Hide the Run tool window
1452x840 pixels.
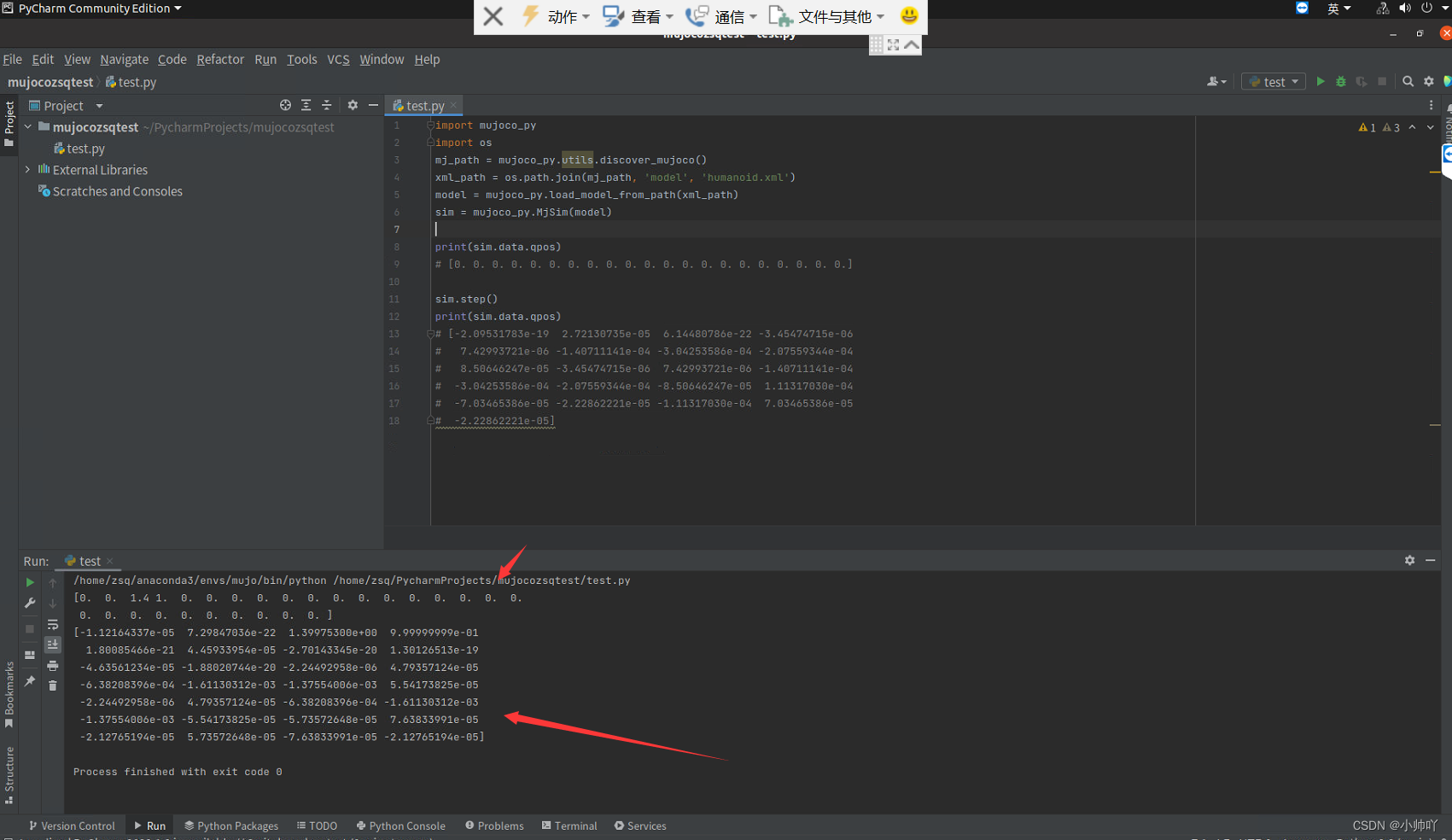coord(1430,560)
